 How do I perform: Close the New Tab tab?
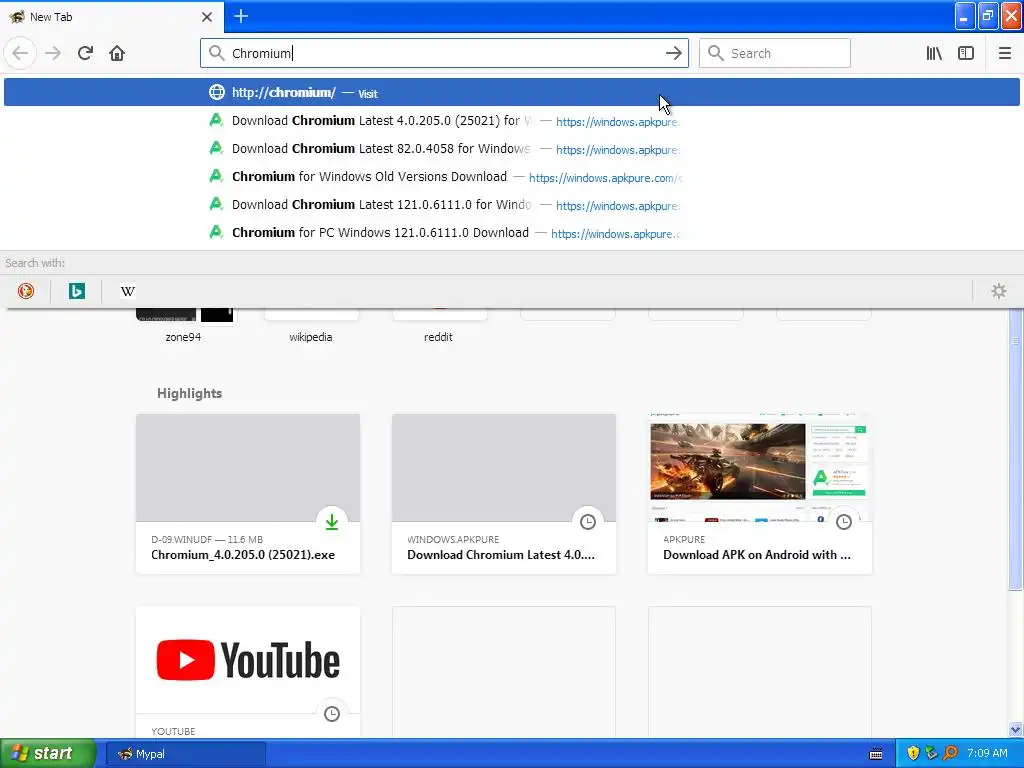click(x=207, y=17)
